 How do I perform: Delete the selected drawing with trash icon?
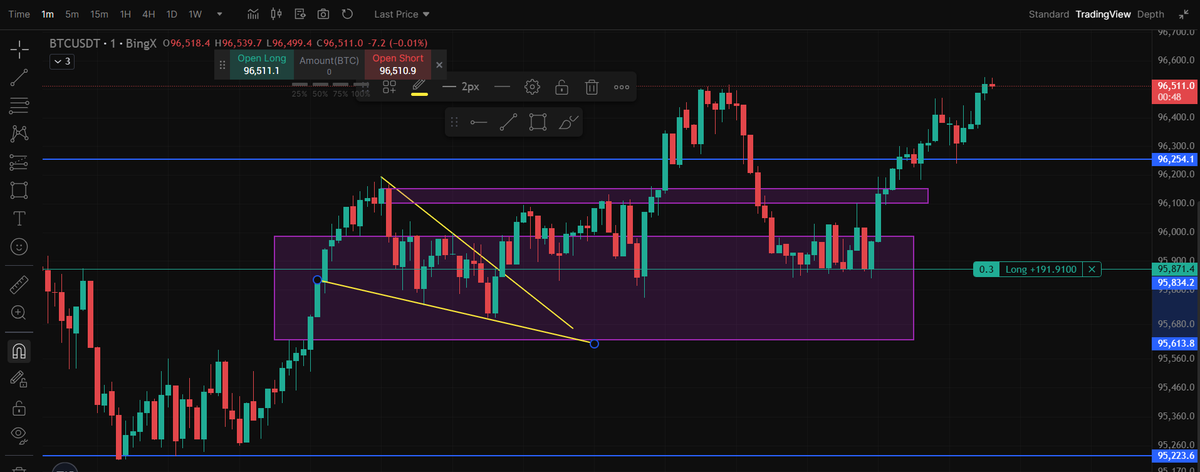pos(592,87)
